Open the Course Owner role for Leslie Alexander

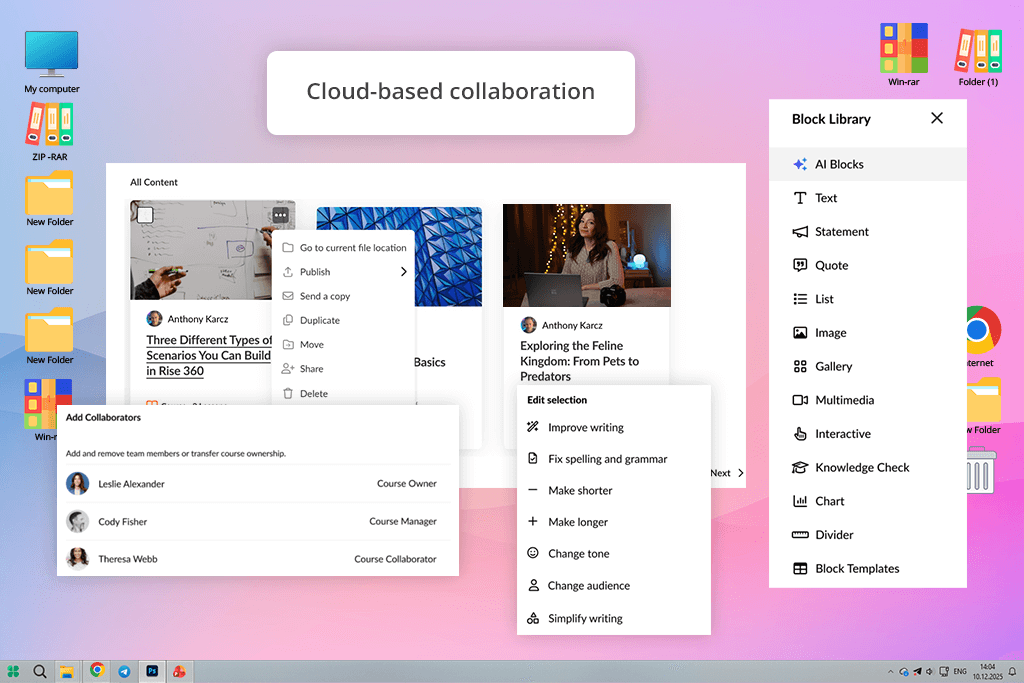pos(406,484)
